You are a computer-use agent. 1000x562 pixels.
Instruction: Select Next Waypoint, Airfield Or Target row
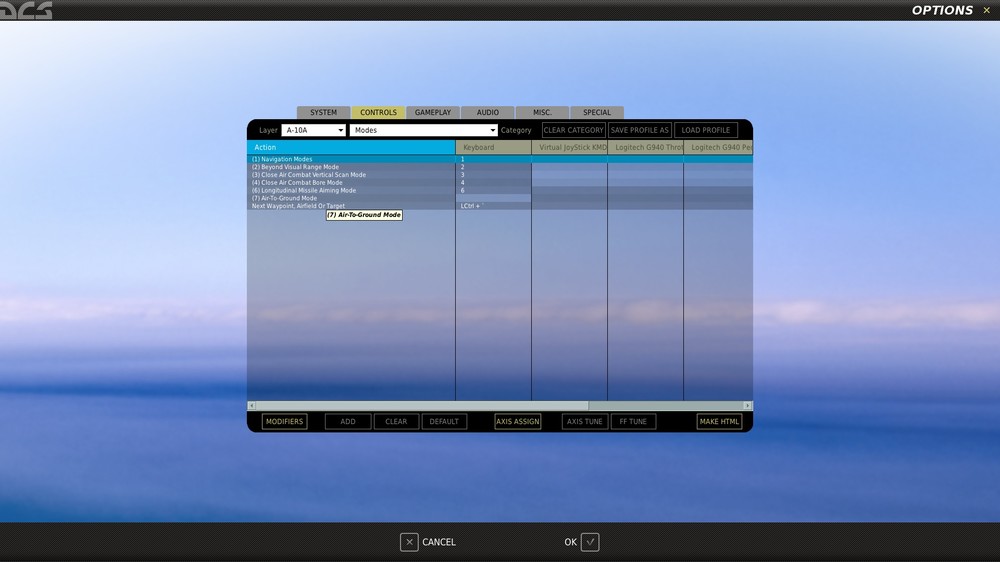coord(351,206)
